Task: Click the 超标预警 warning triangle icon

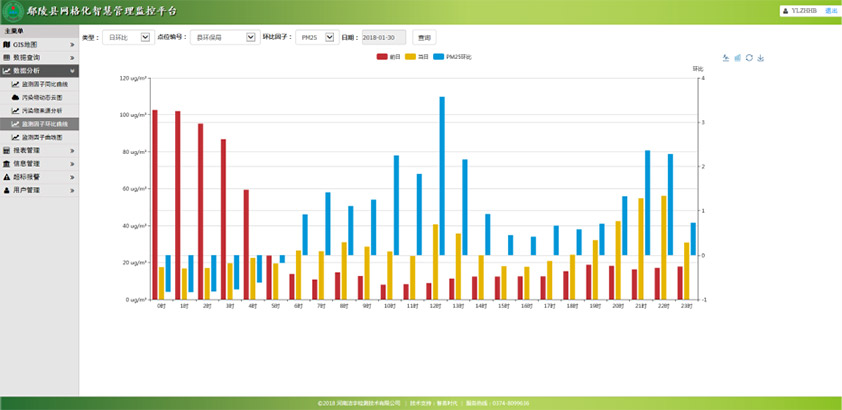Action: click(x=7, y=176)
